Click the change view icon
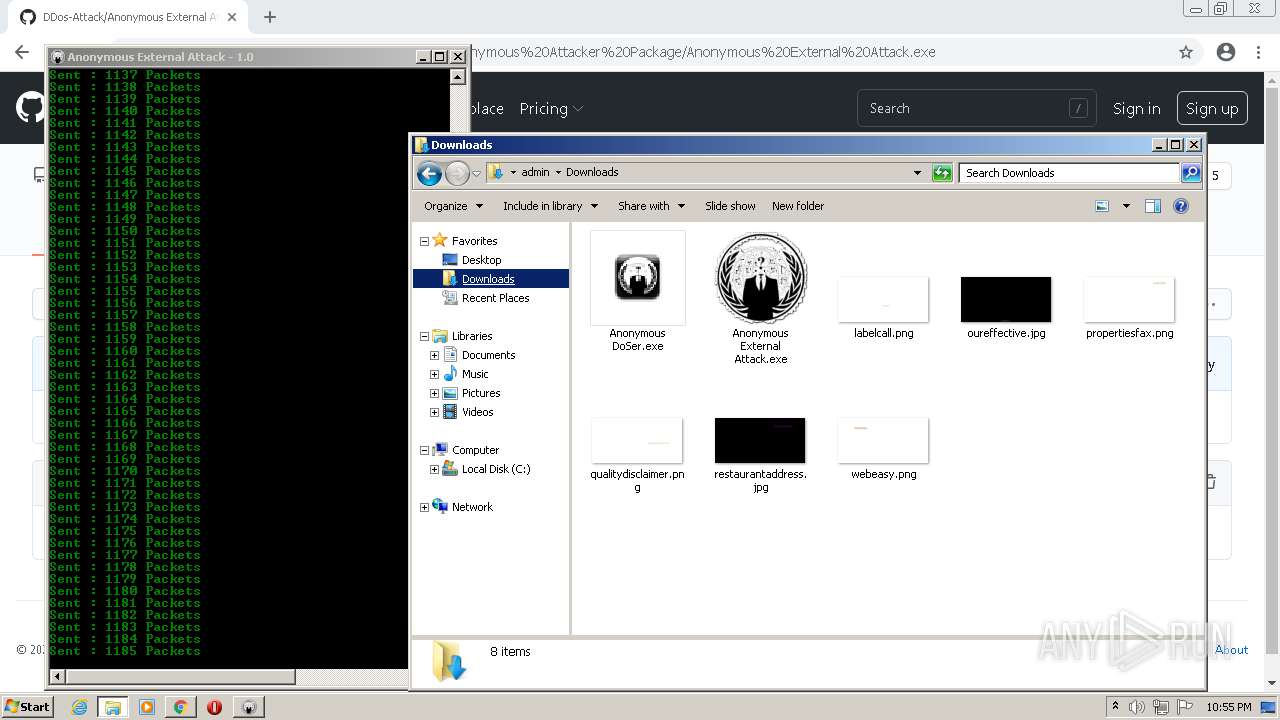 pyautogui.click(x=1102, y=206)
